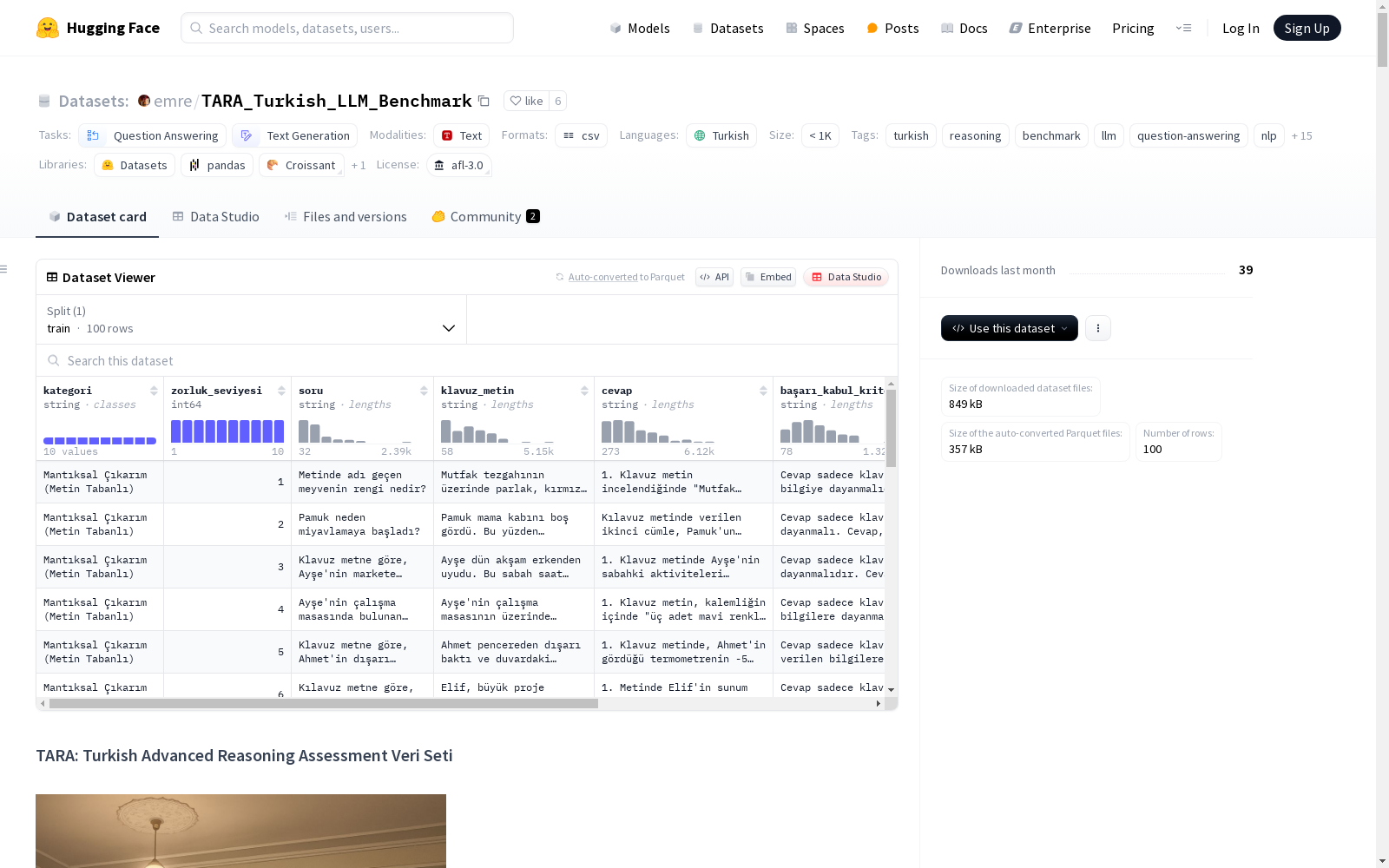1389x868 pixels.
Task: Open the API button in Dataset Viewer
Action: coord(714,277)
